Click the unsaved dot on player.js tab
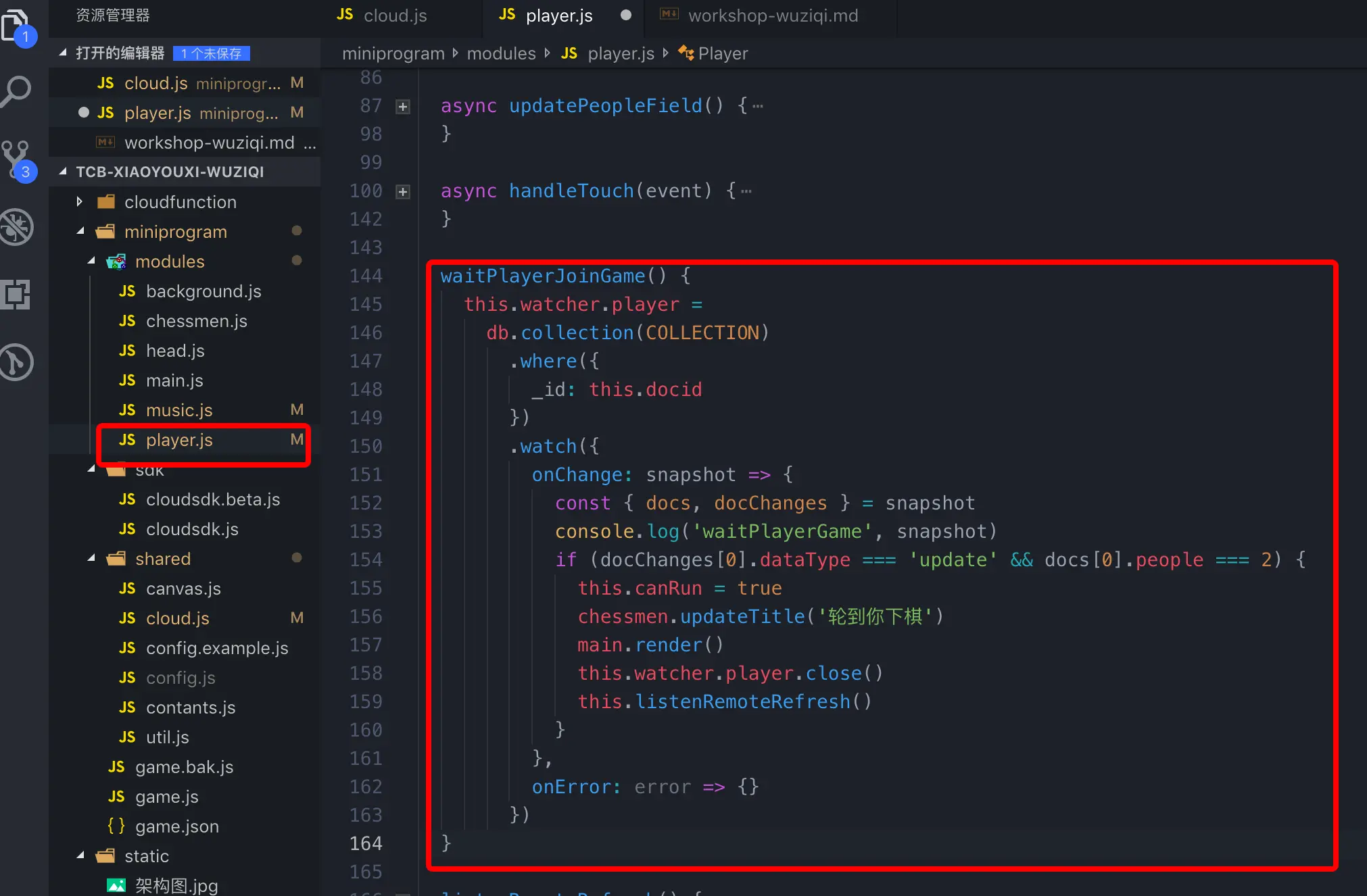Viewport: 1367px width, 896px height. coord(625,15)
